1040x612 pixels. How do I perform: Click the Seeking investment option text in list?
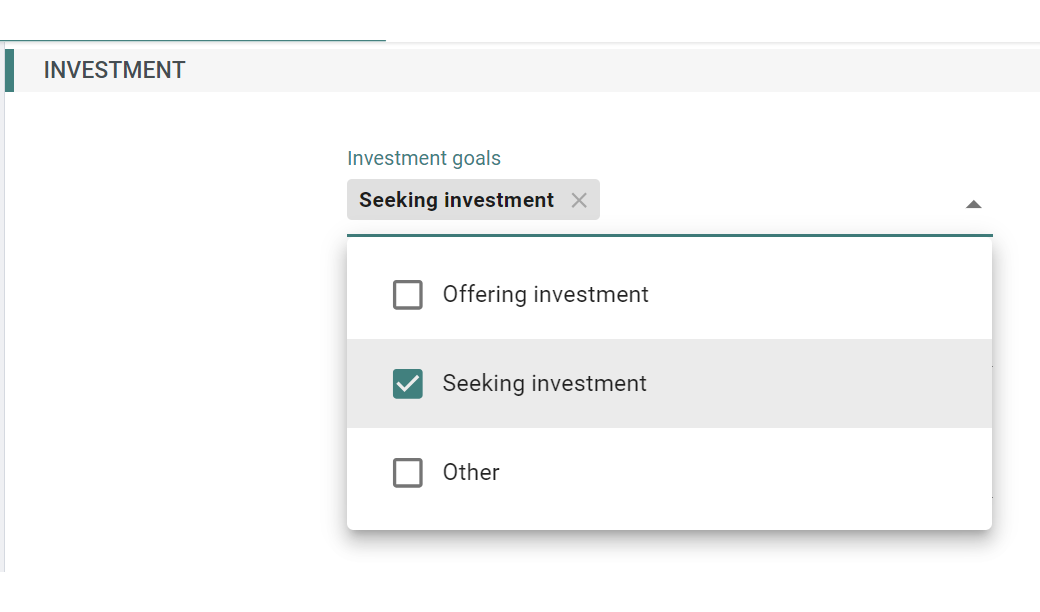(x=544, y=384)
